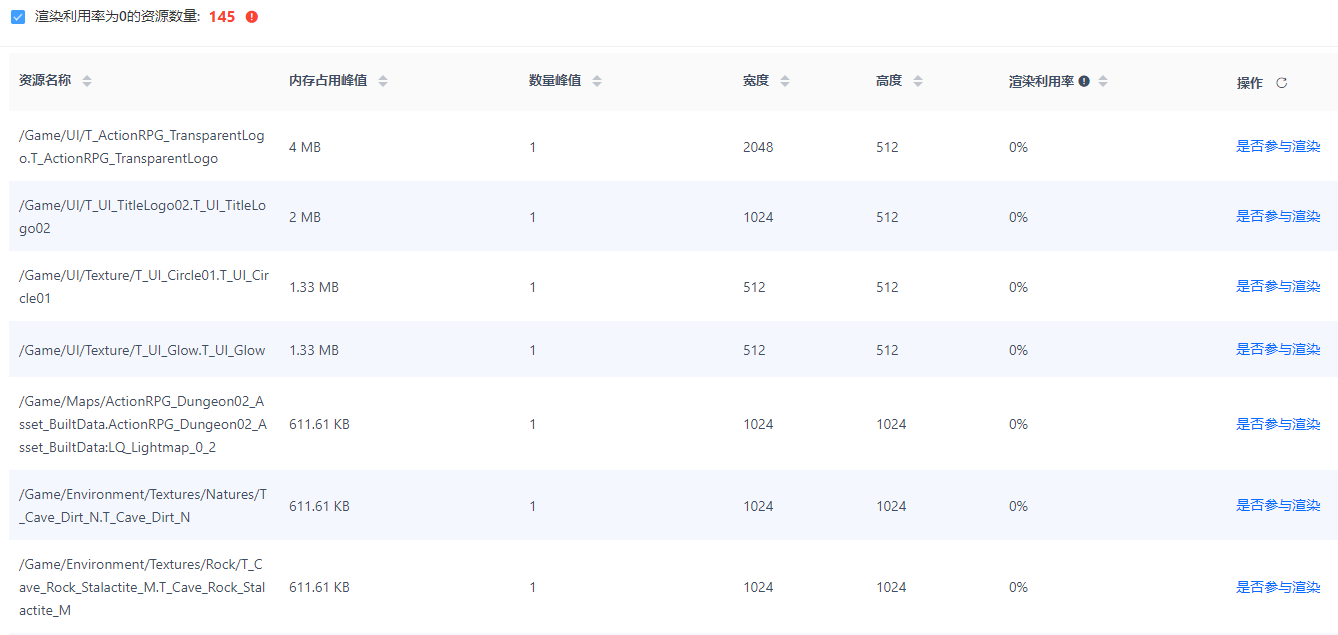Click the 高度 column header label

click(889, 81)
